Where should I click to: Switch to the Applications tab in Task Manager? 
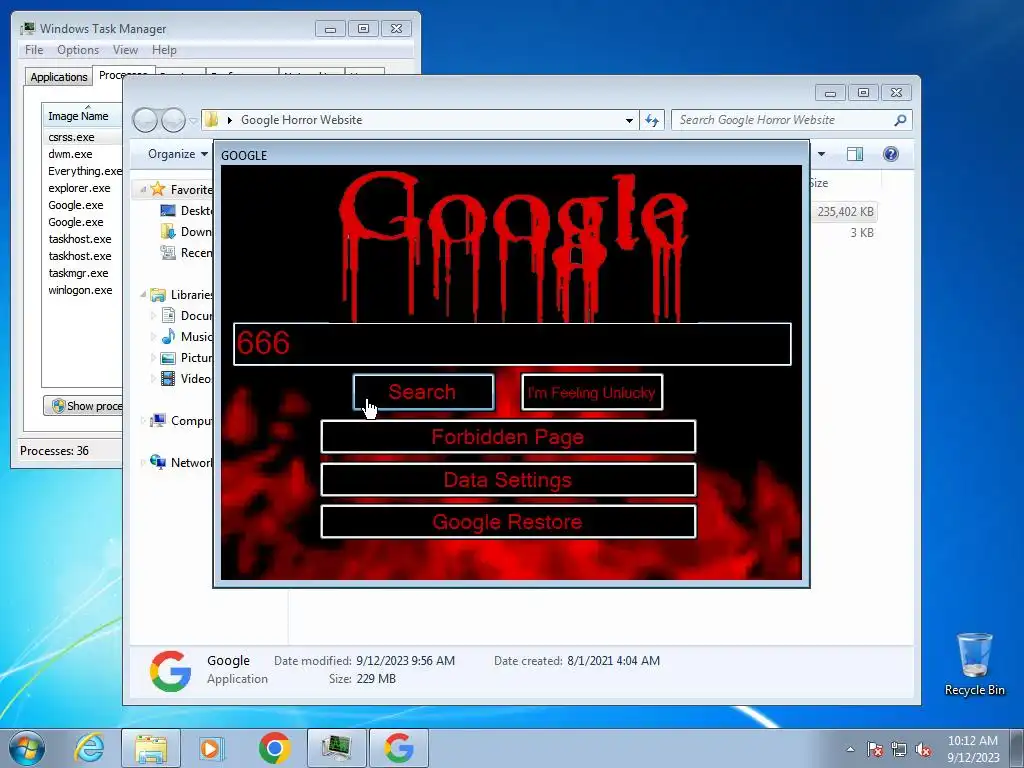tap(59, 76)
